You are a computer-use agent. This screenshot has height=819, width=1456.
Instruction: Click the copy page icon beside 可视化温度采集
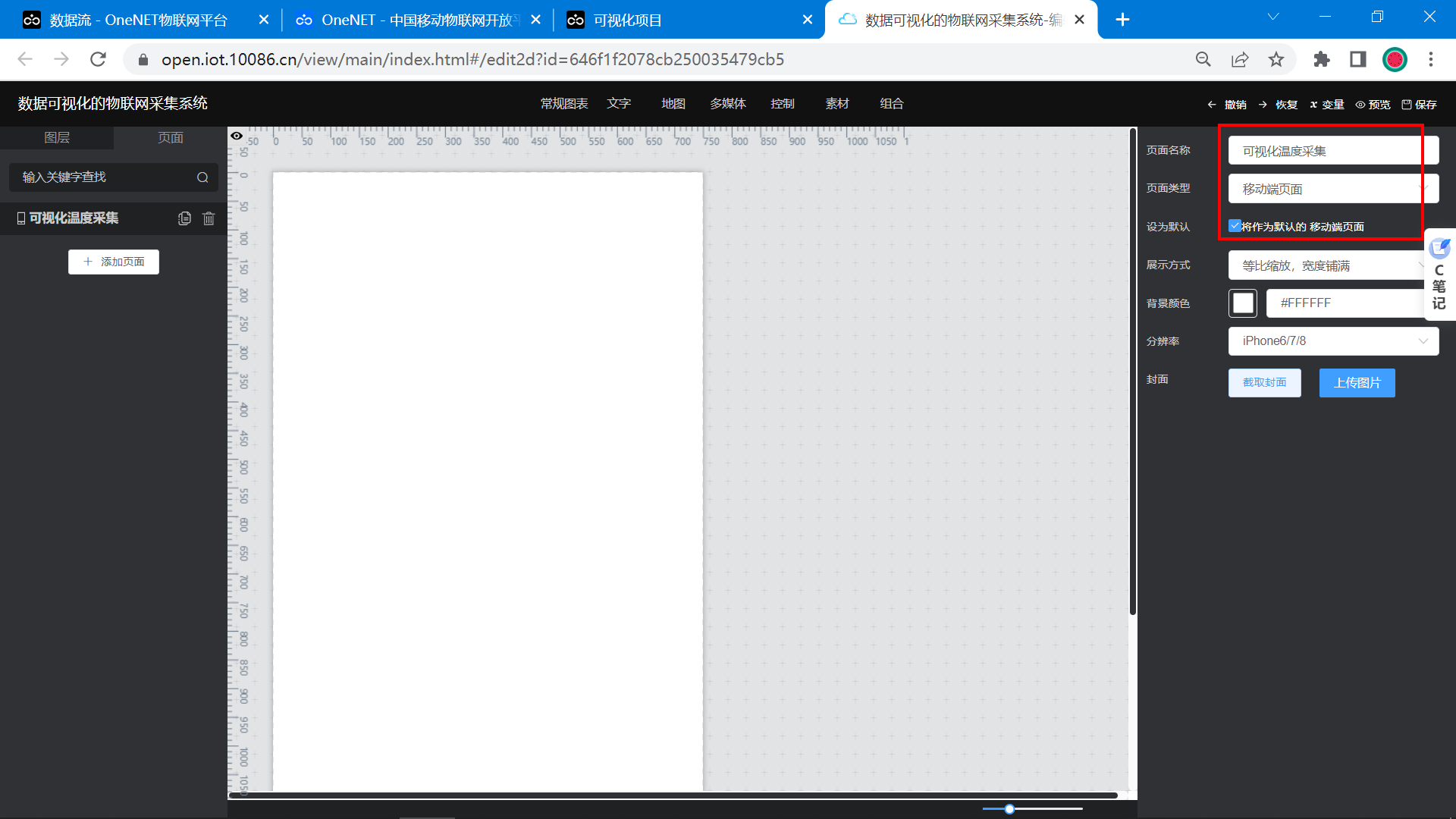(184, 218)
